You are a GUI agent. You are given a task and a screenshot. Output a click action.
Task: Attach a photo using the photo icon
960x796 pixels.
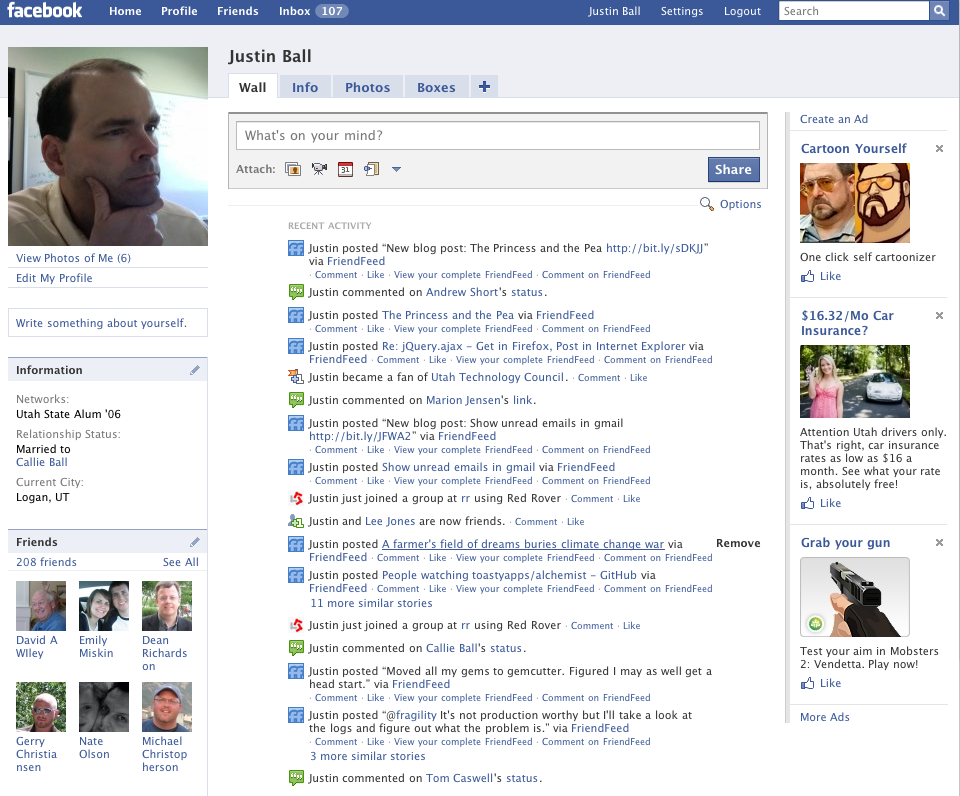tap(293, 169)
